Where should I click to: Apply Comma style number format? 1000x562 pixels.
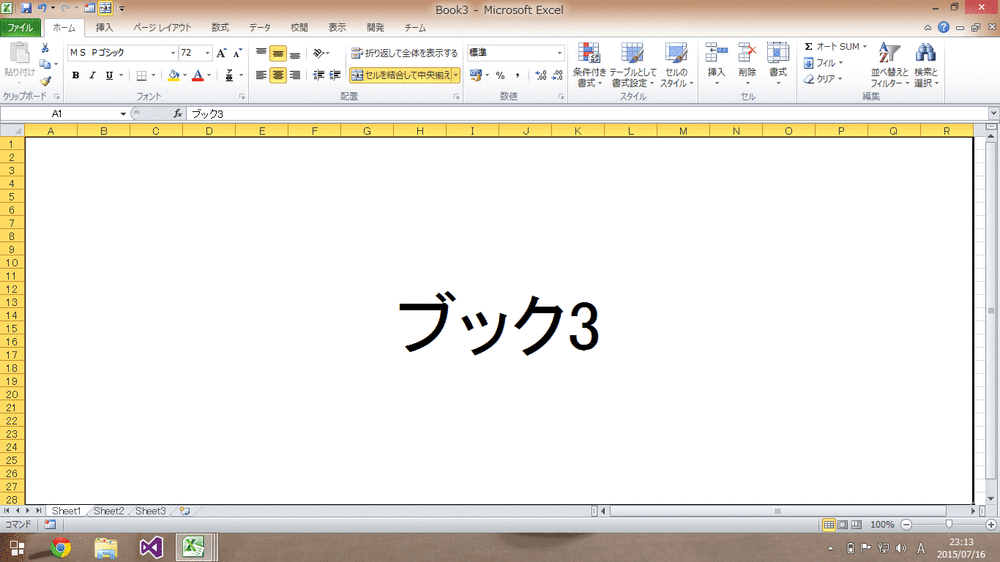(517, 75)
